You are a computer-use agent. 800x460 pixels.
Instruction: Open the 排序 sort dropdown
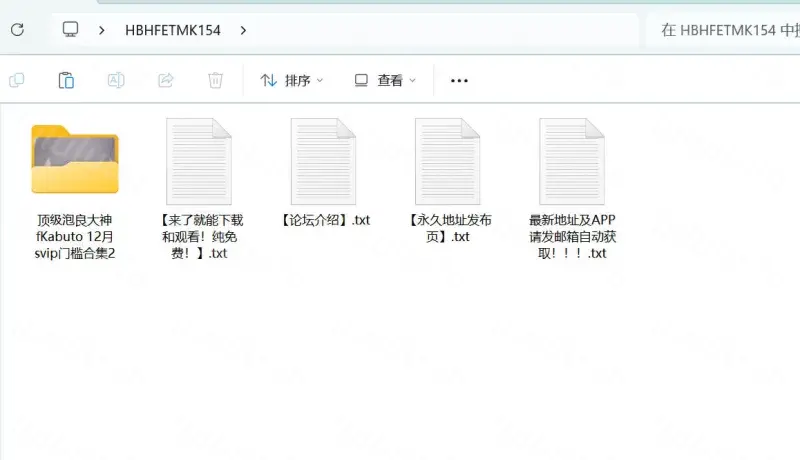292,81
